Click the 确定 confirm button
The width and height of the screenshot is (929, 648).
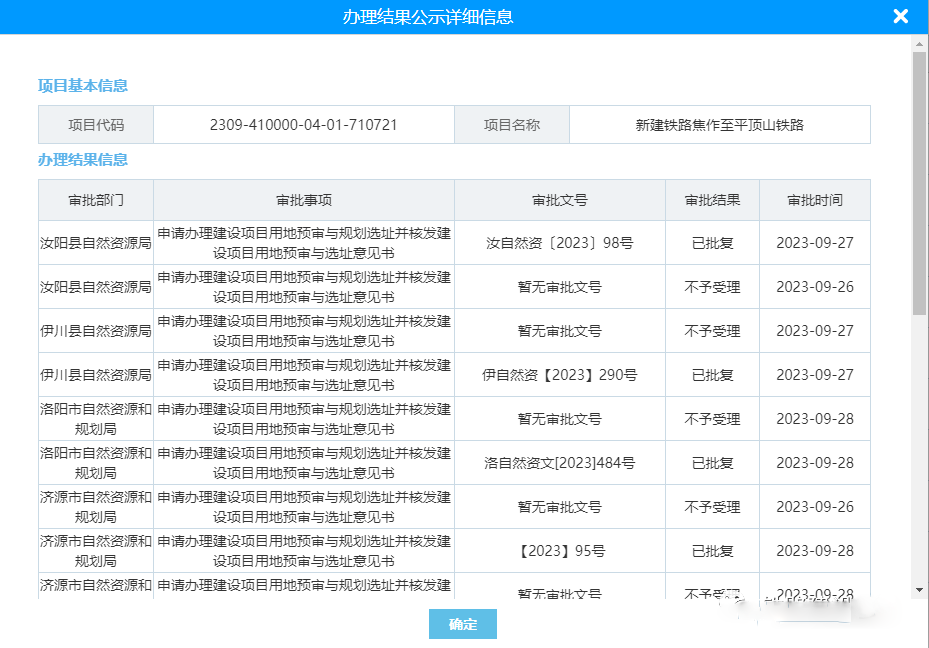(462, 624)
